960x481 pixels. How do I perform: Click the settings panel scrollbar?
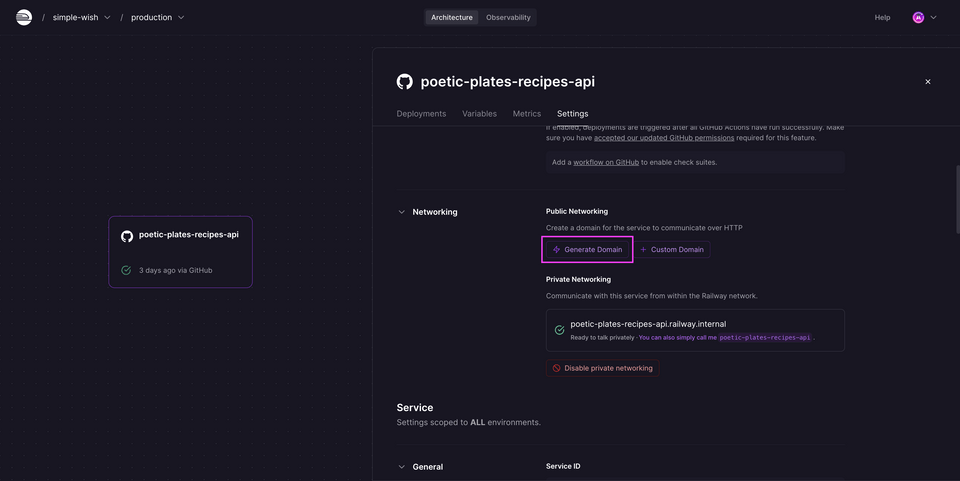[957, 199]
